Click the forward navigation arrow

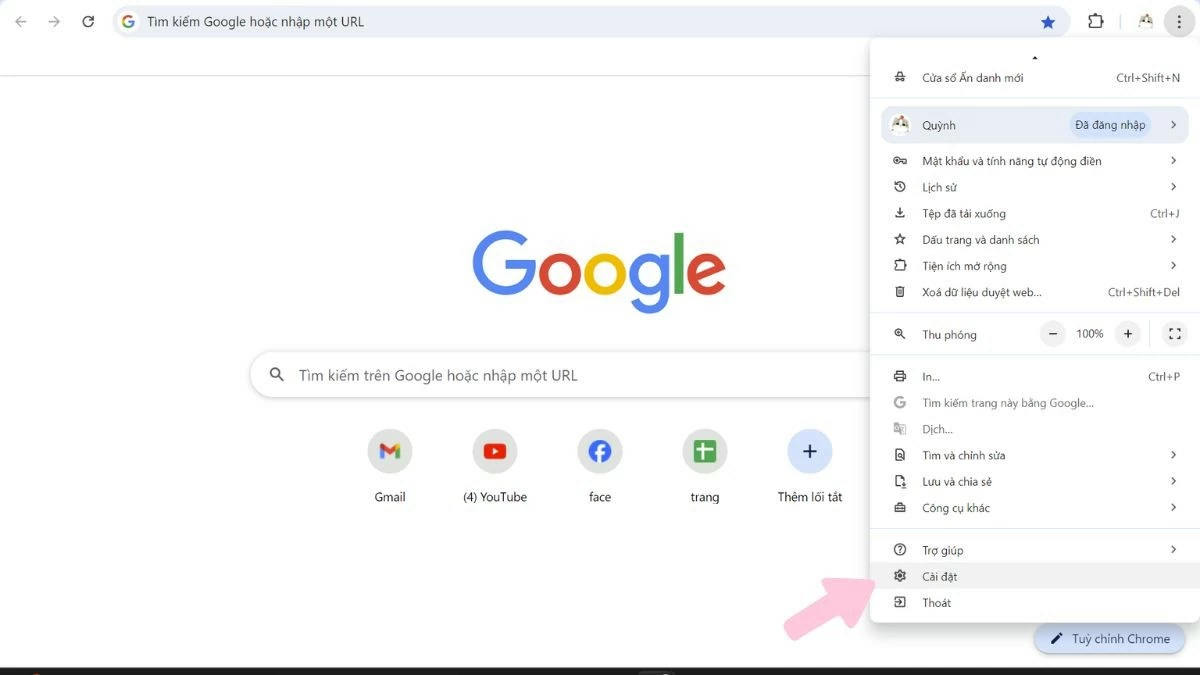(x=52, y=21)
